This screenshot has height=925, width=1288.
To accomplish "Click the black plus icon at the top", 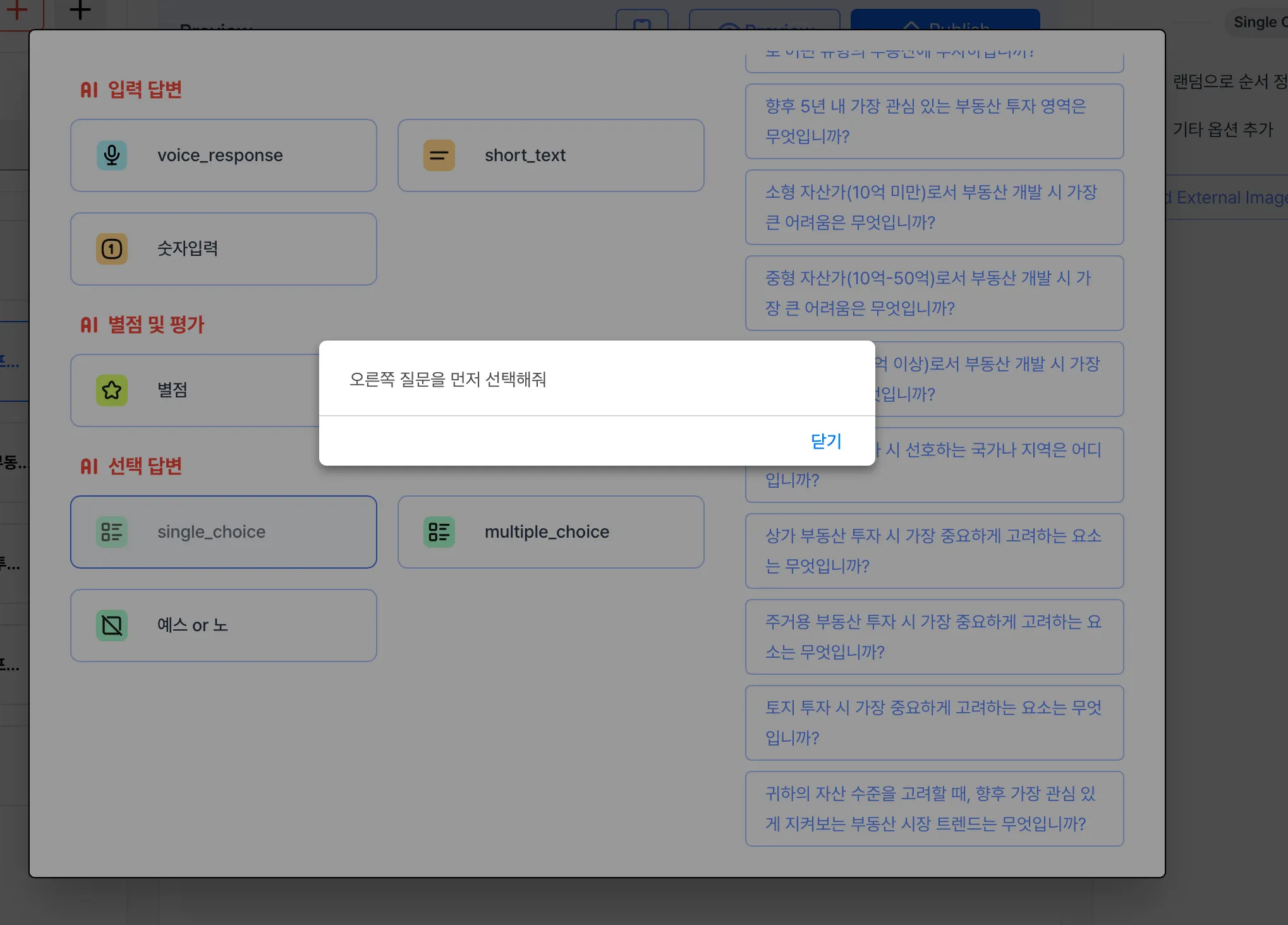I will click(80, 10).
